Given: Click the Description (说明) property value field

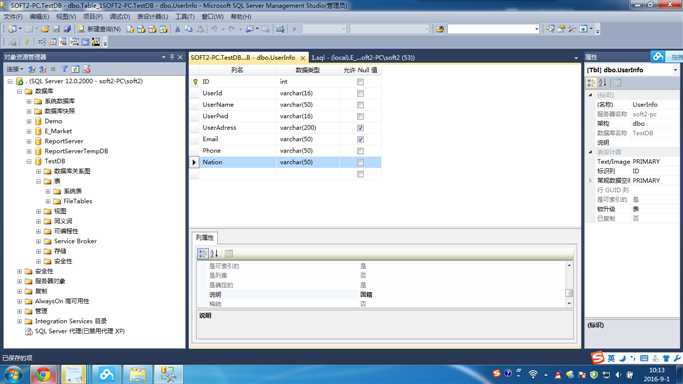Looking at the screenshot, I should coord(461,294).
